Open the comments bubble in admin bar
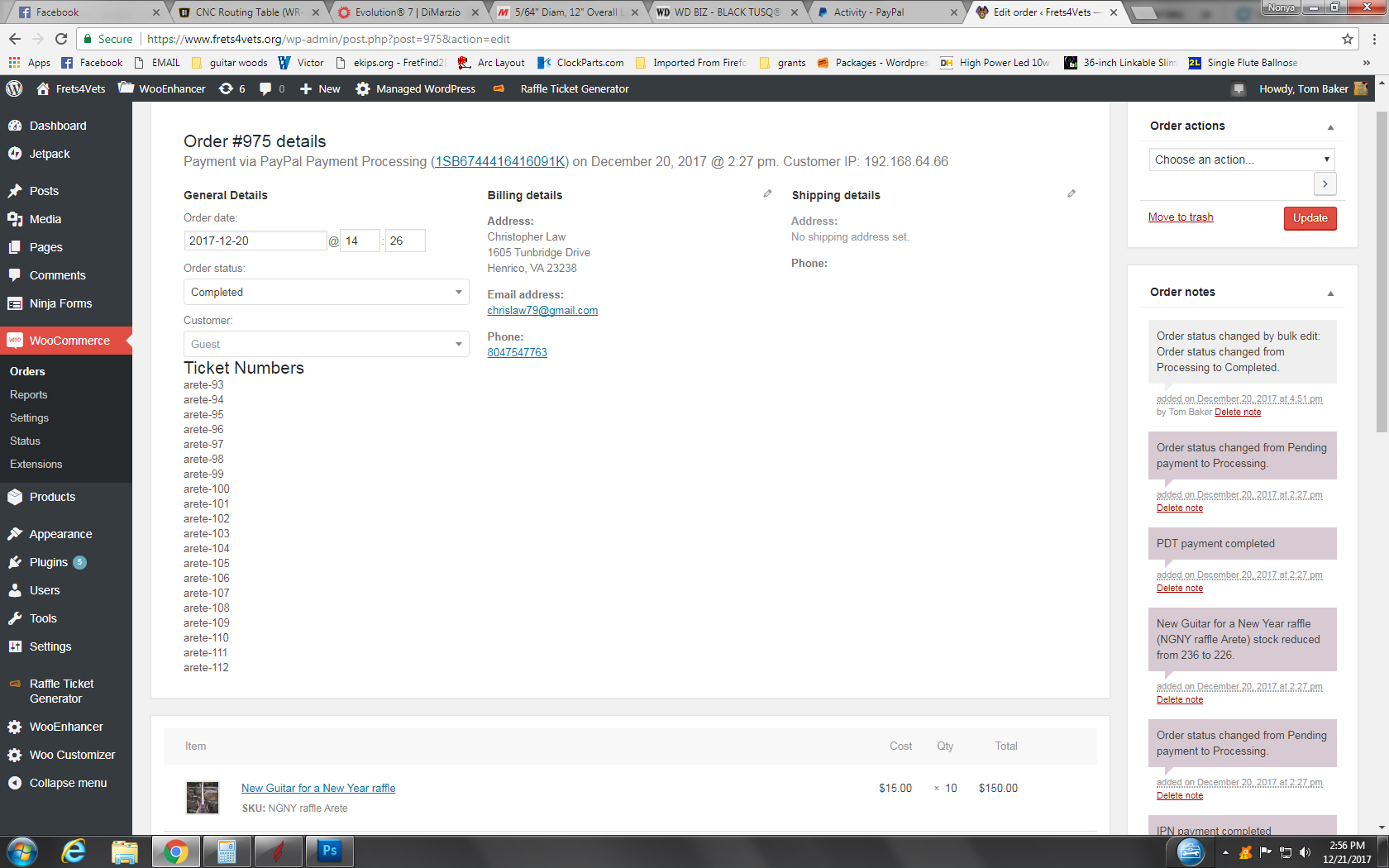 pyautogui.click(x=271, y=88)
